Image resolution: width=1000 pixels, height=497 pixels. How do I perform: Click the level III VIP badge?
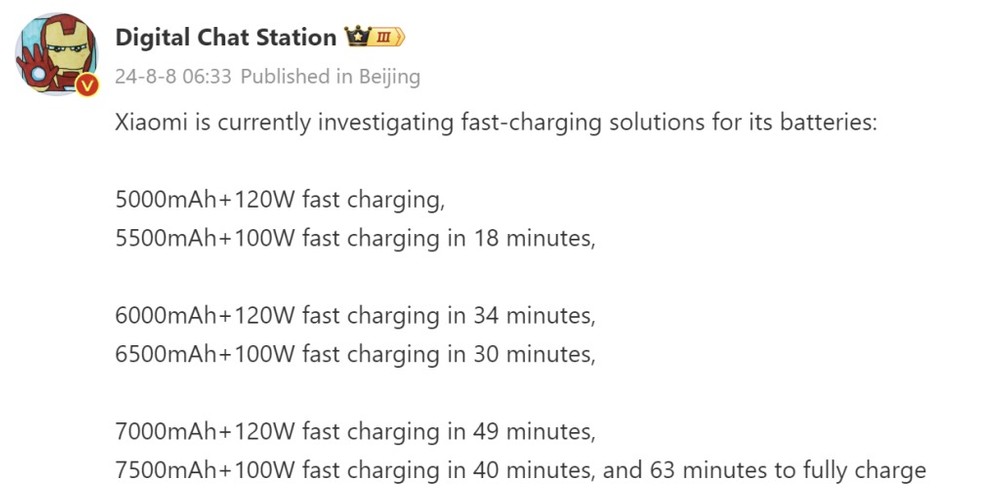(x=387, y=38)
